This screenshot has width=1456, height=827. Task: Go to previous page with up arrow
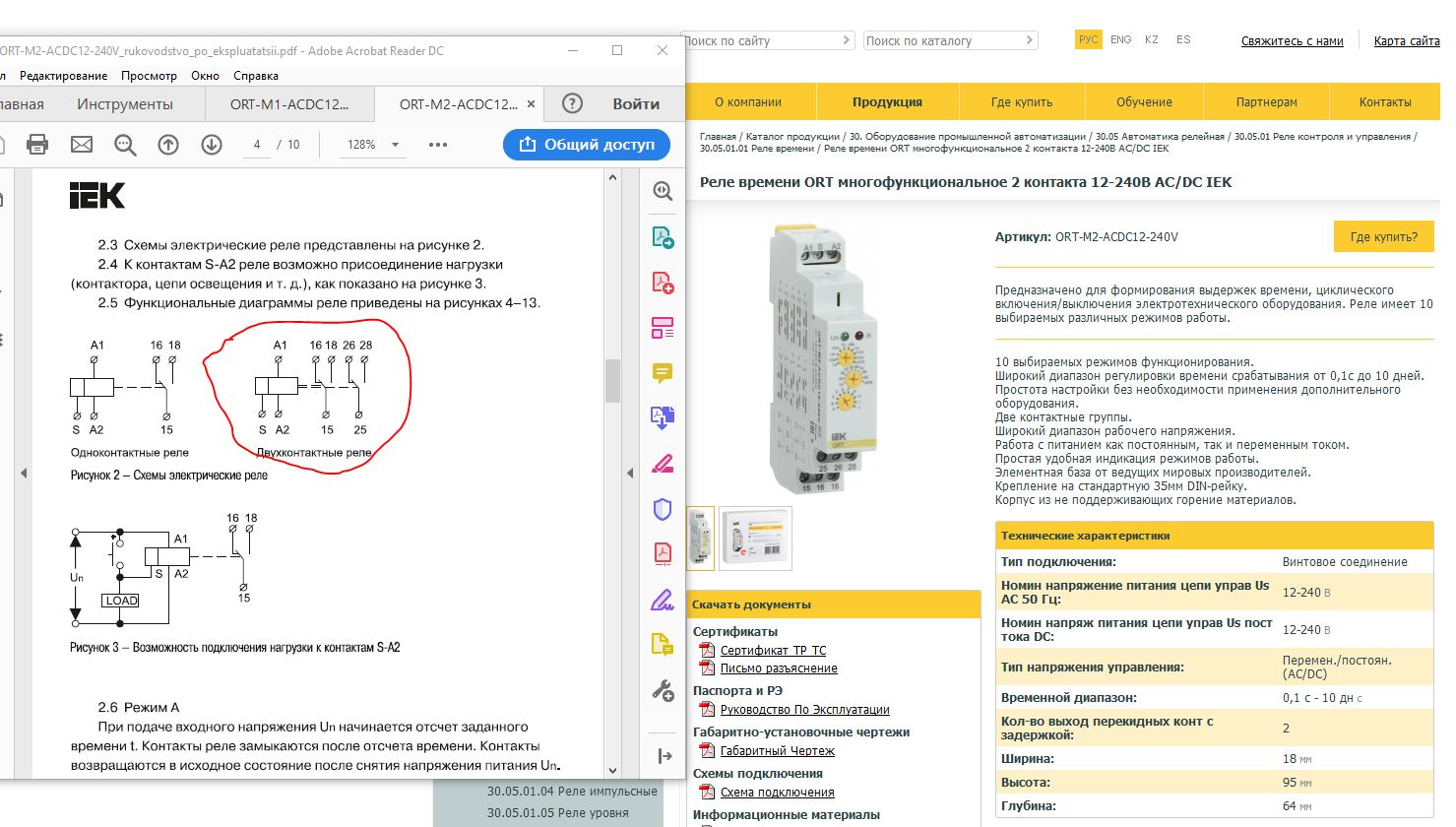pyautogui.click(x=168, y=145)
